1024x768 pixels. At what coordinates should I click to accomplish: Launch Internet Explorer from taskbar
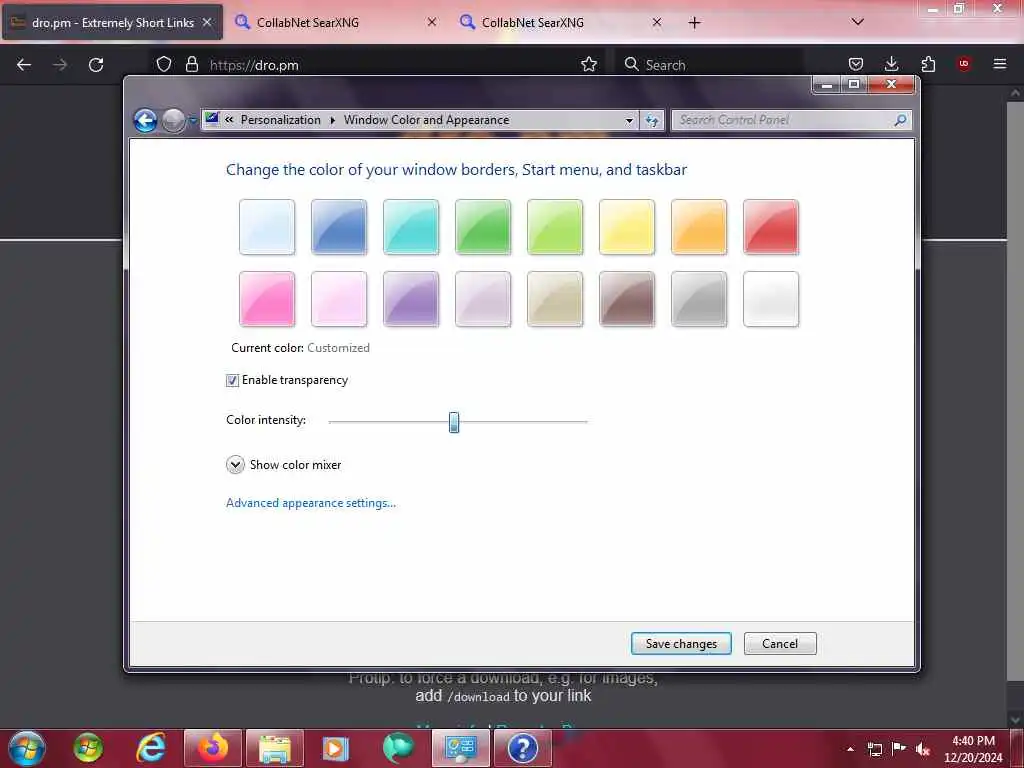point(150,748)
